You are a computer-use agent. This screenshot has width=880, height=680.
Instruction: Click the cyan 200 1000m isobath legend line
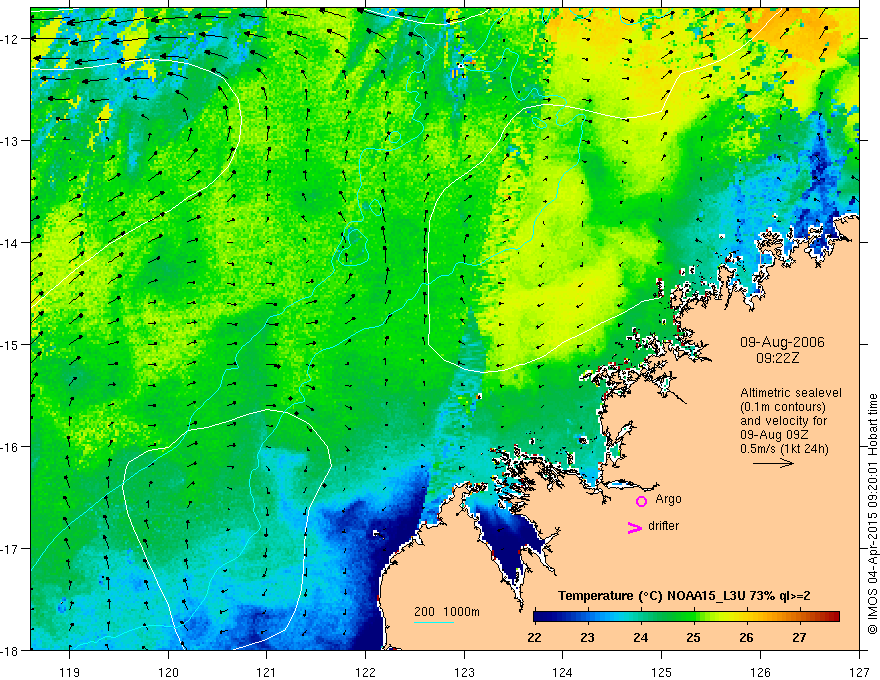click(x=434, y=622)
